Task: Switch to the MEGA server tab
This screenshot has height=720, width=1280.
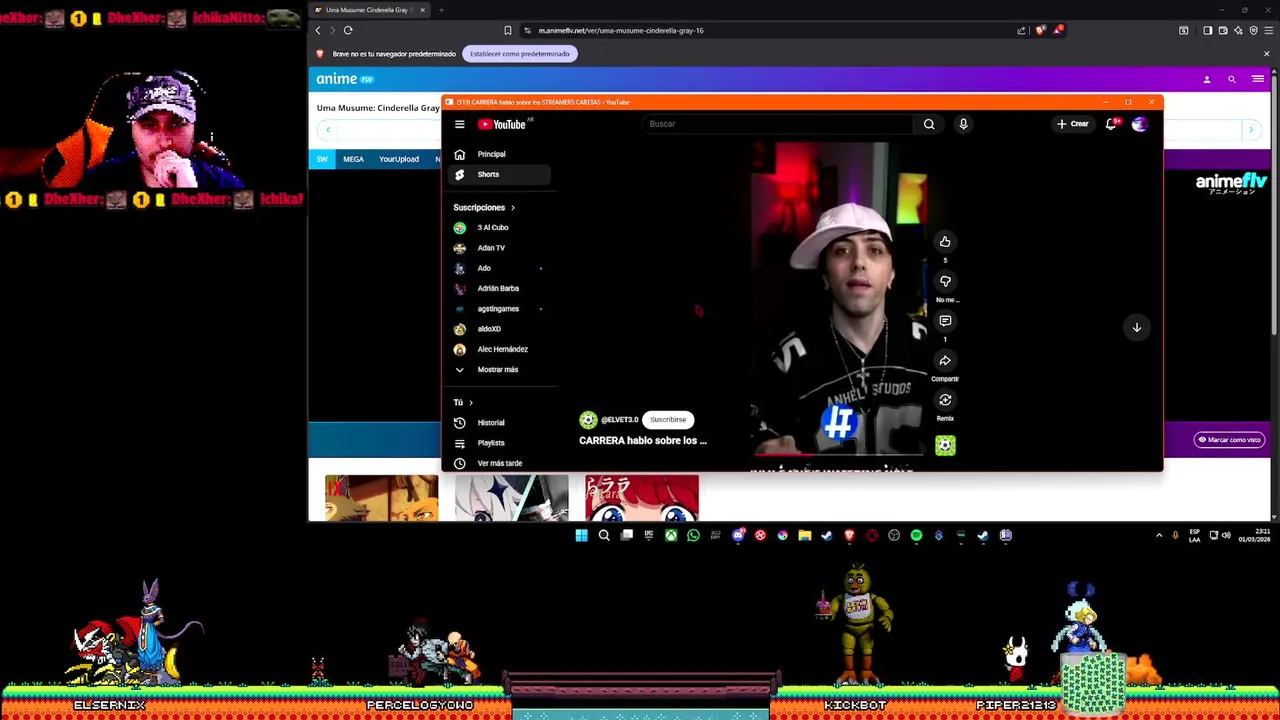Action: (353, 159)
